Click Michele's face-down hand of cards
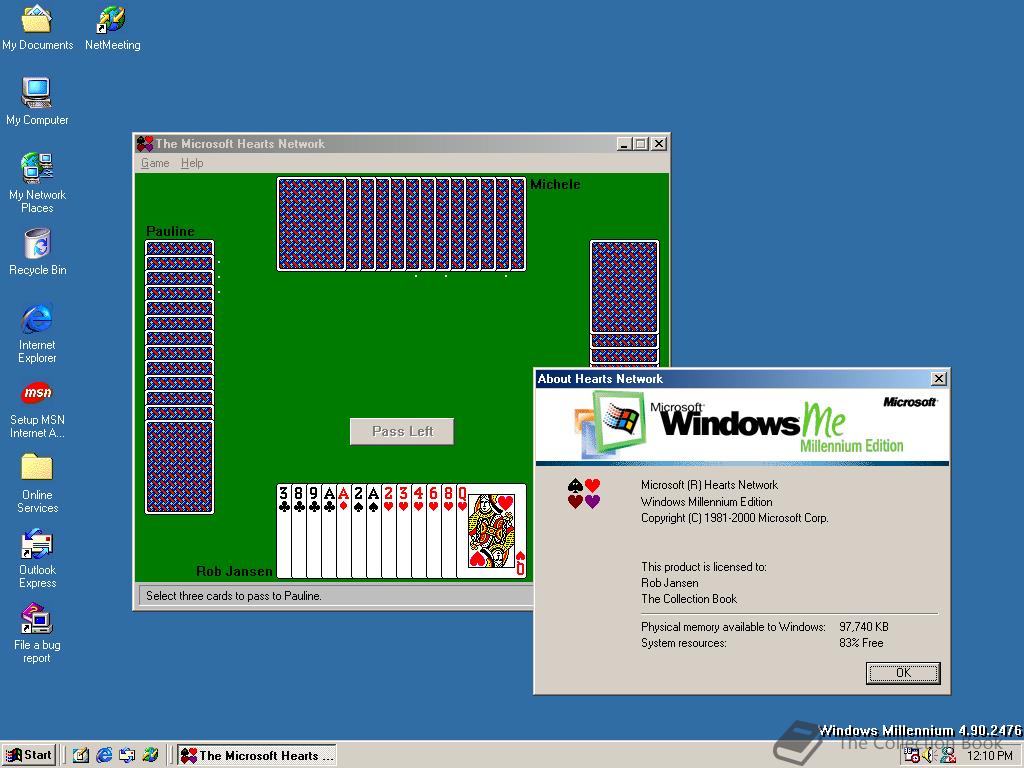 402,224
